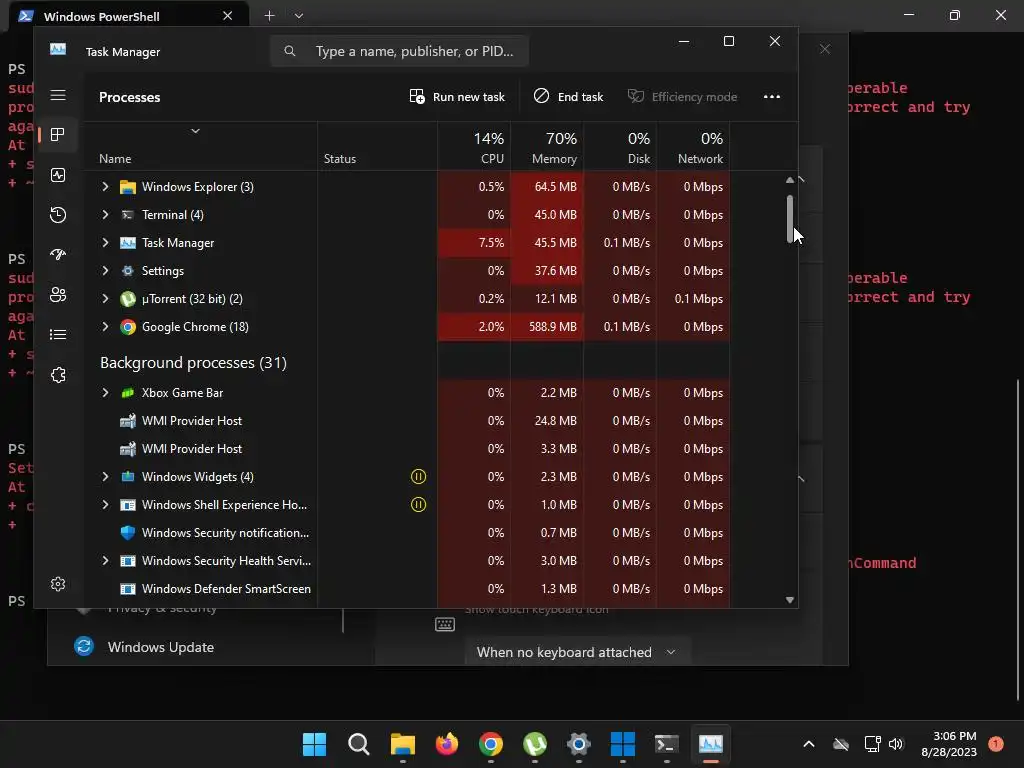
Task: Open the Startup apps sidebar icon
Action: click(58, 255)
